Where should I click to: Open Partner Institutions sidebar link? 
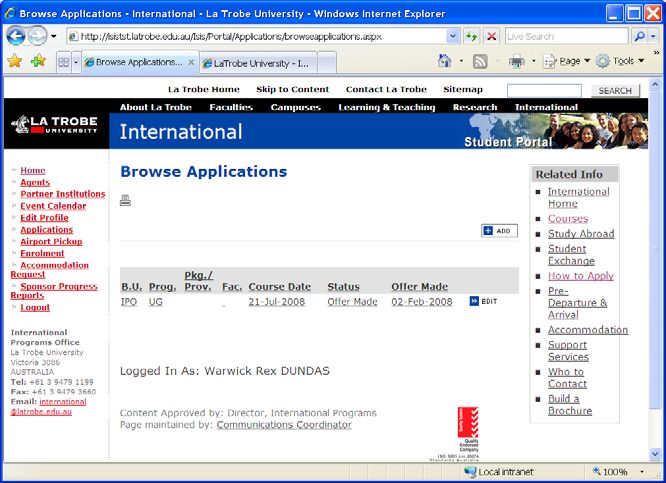pyautogui.click(x=63, y=194)
